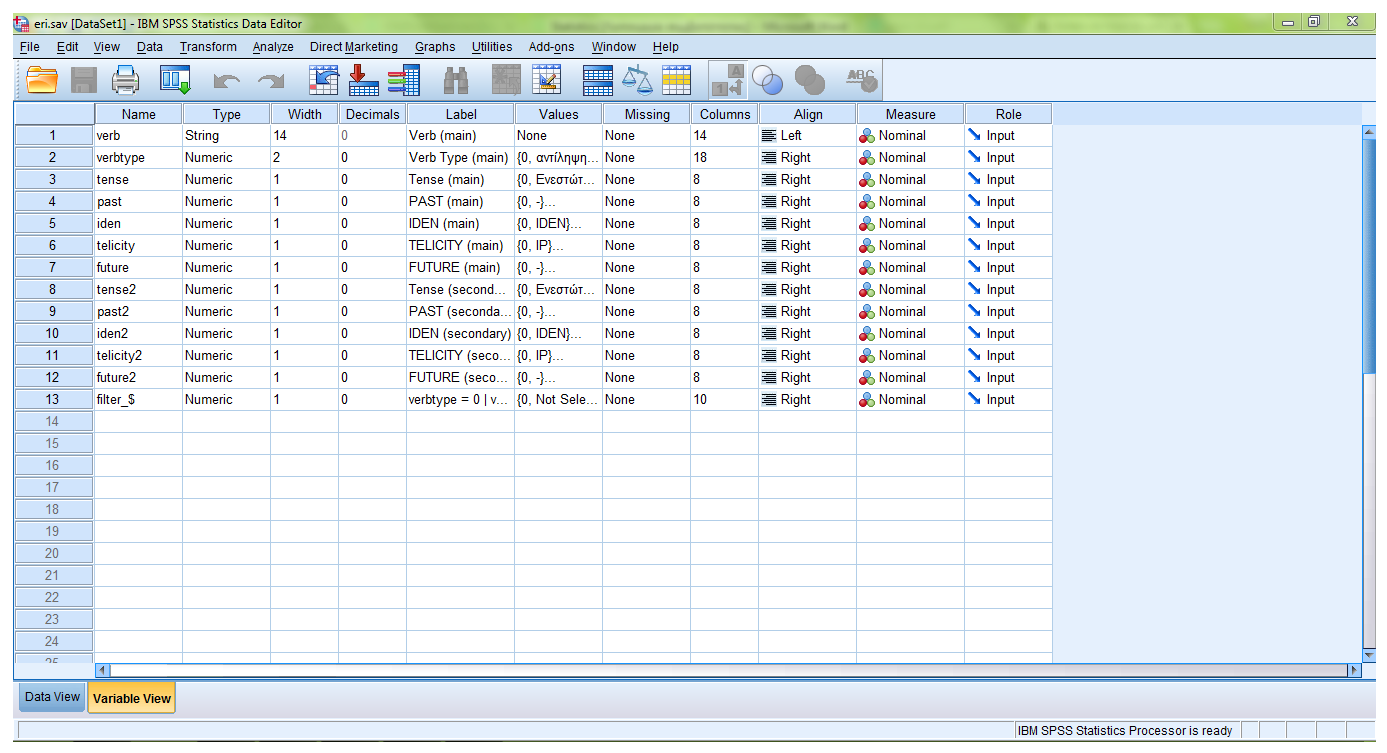1387x753 pixels.
Task: Select row header number 1
Action: click(x=54, y=135)
